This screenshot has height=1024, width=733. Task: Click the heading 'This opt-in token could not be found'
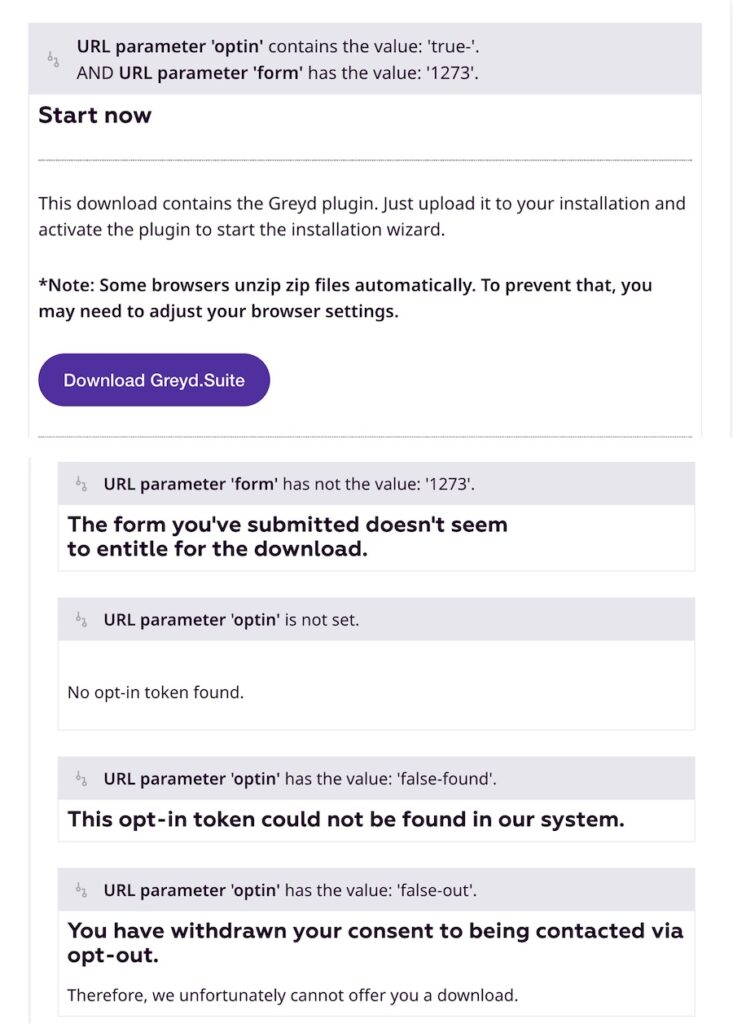coord(345,819)
